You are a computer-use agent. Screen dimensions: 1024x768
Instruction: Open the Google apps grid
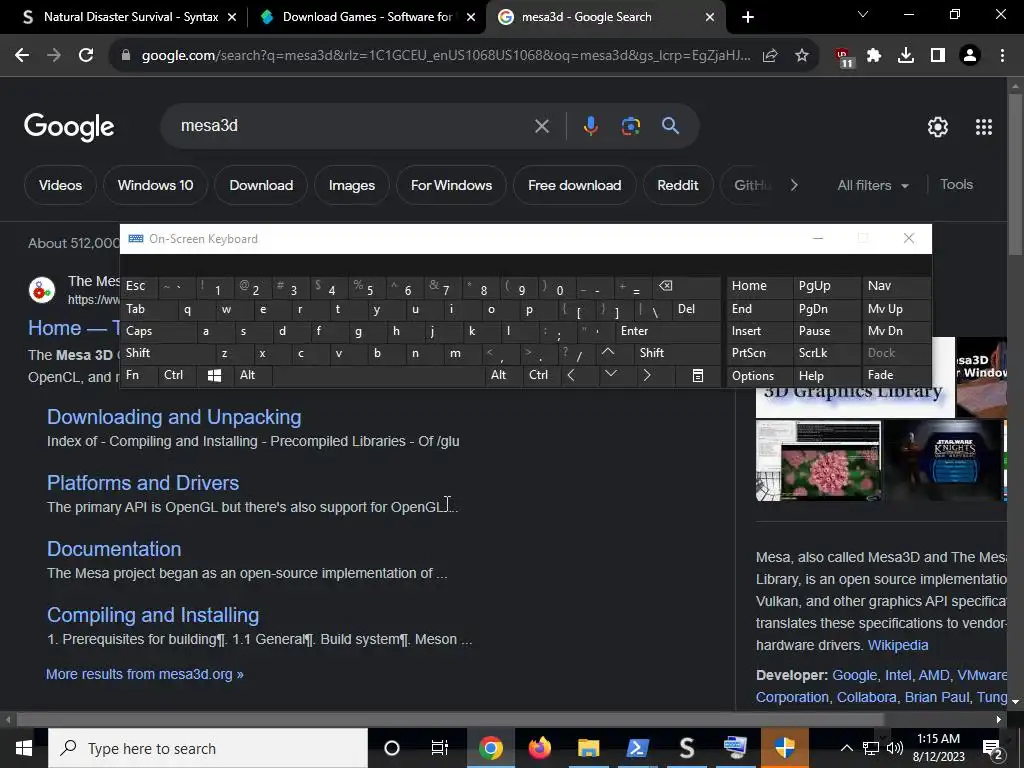point(984,127)
